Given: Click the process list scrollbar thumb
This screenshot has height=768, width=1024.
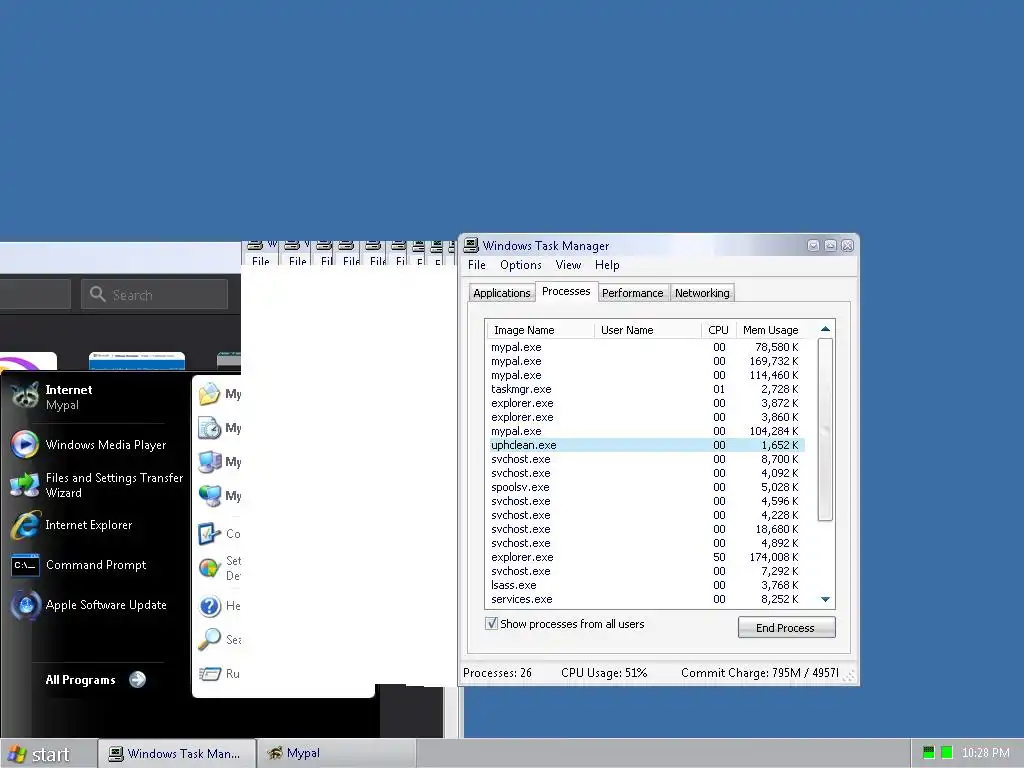Looking at the screenshot, I should [825, 430].
